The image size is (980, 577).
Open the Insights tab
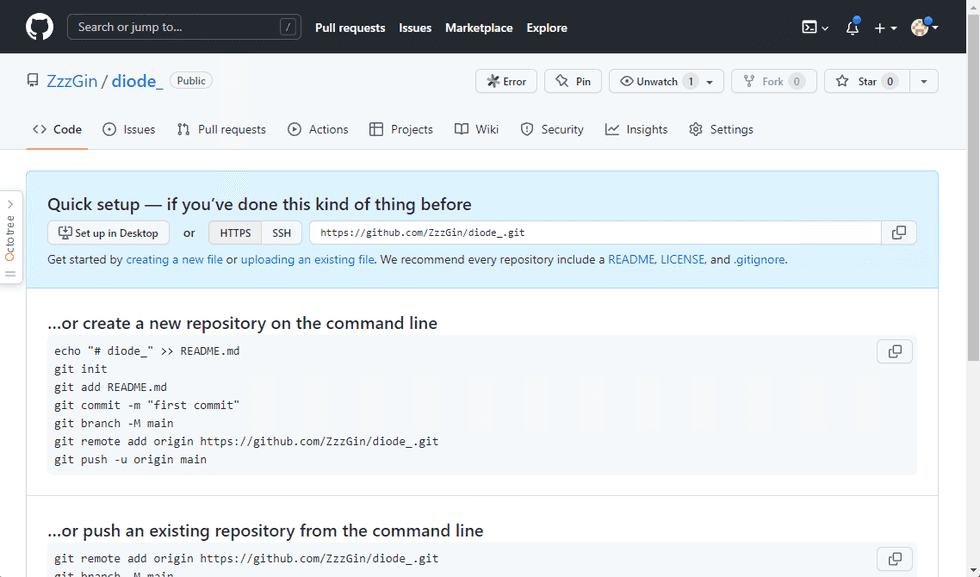(636, 129)
